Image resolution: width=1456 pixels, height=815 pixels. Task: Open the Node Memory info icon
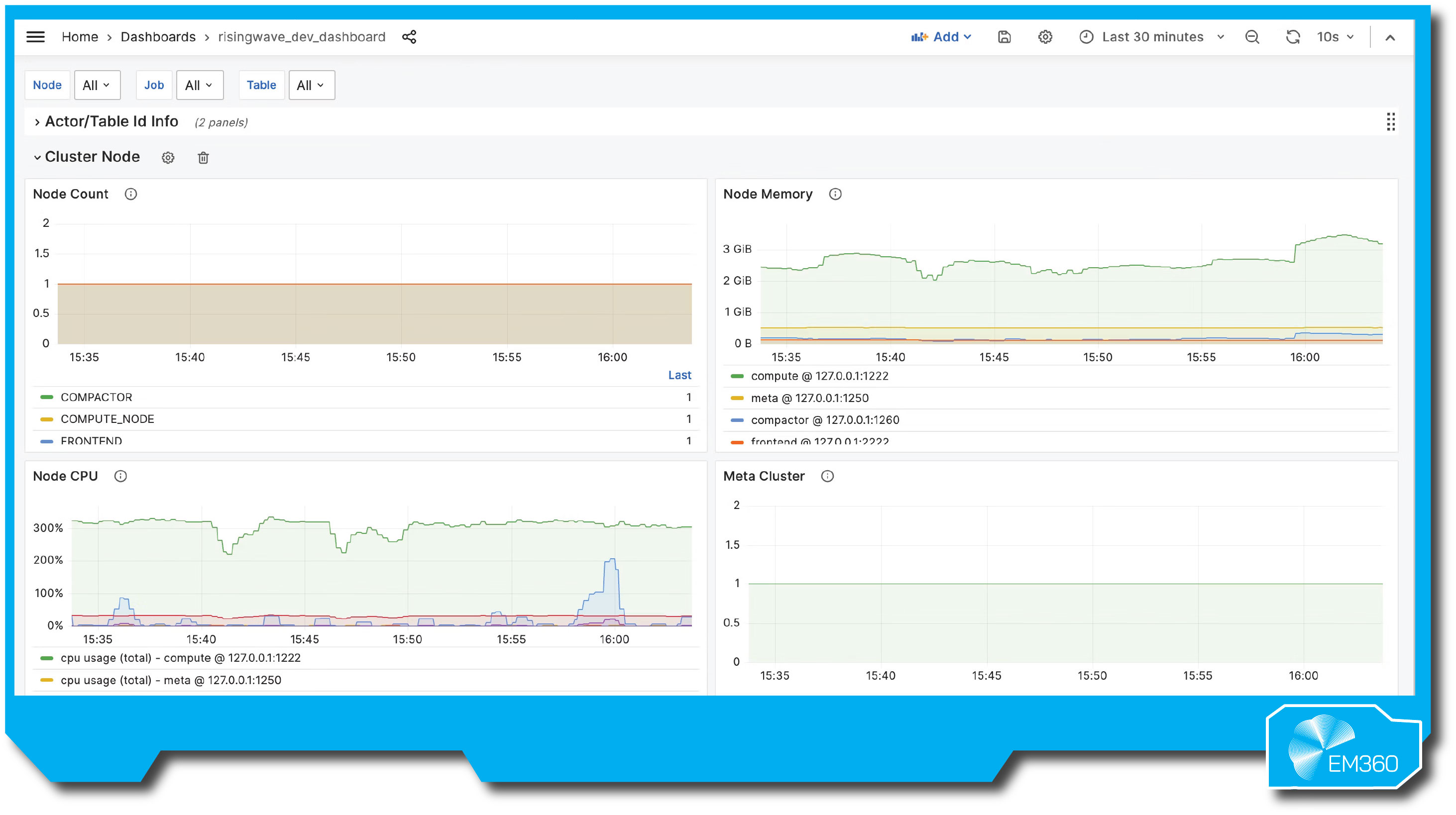pos(835,194)
